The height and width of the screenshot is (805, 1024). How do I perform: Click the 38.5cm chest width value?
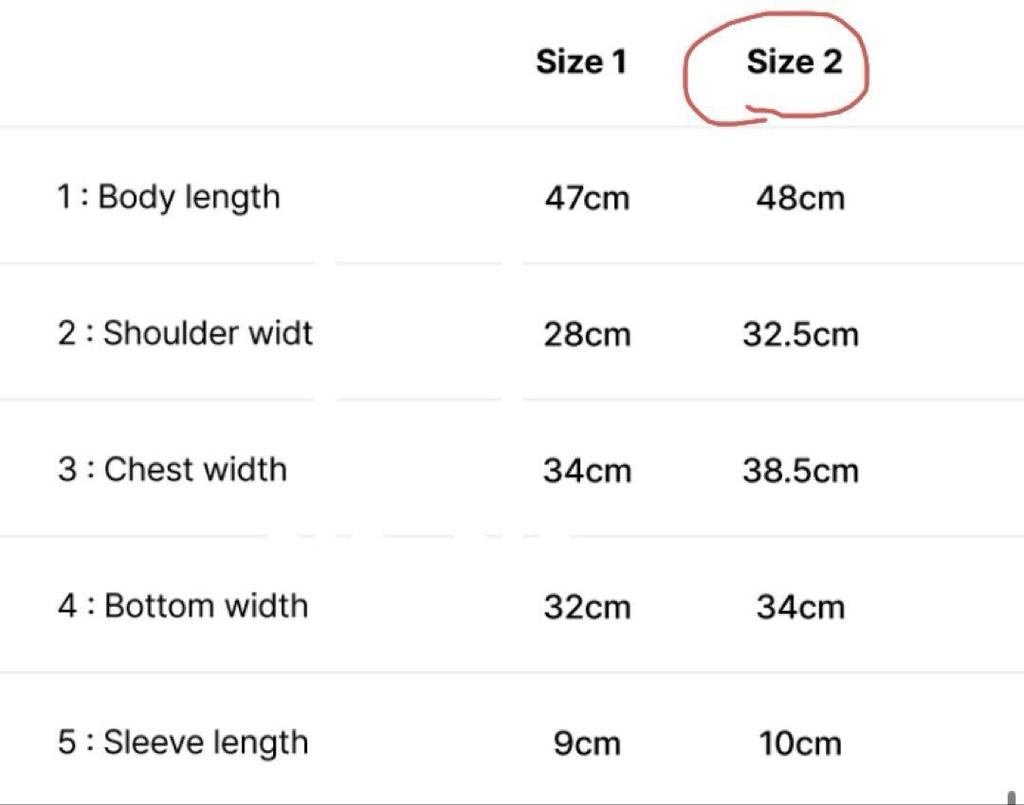(x=800, y=470)
